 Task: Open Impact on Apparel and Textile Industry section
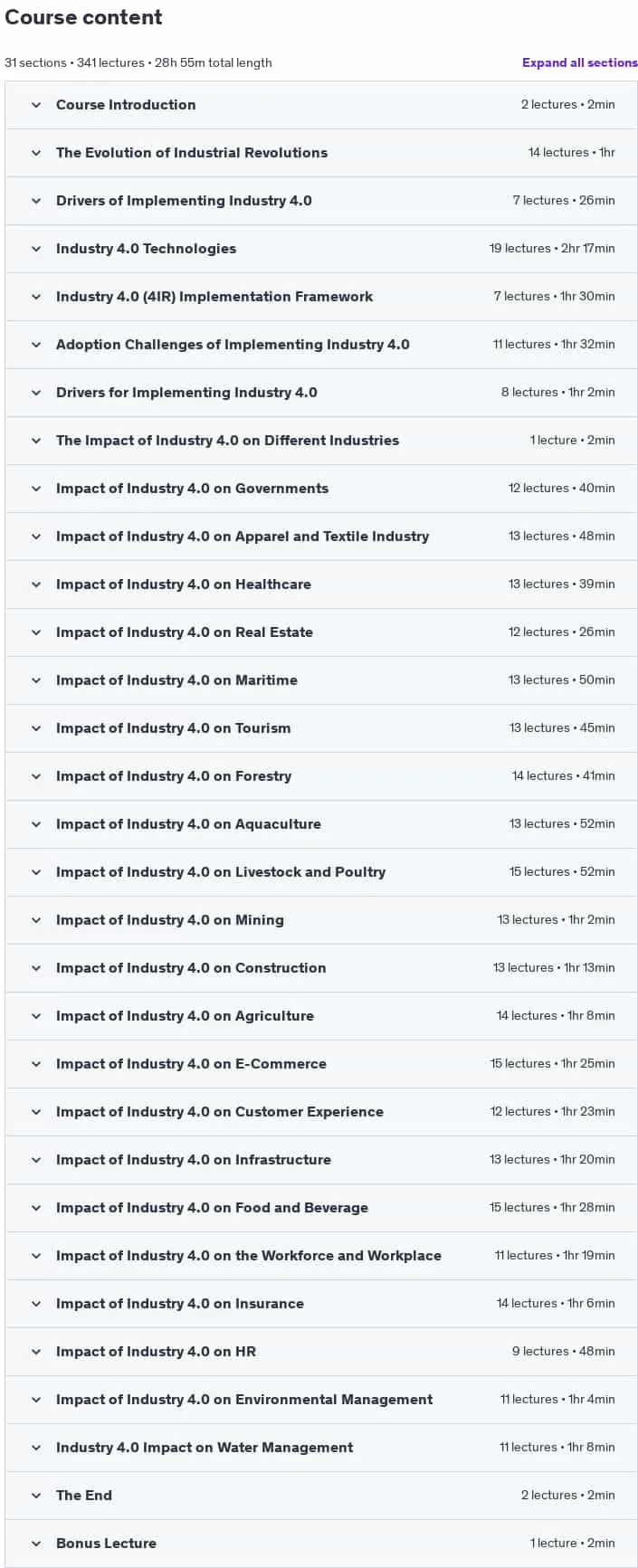(243, 537)
